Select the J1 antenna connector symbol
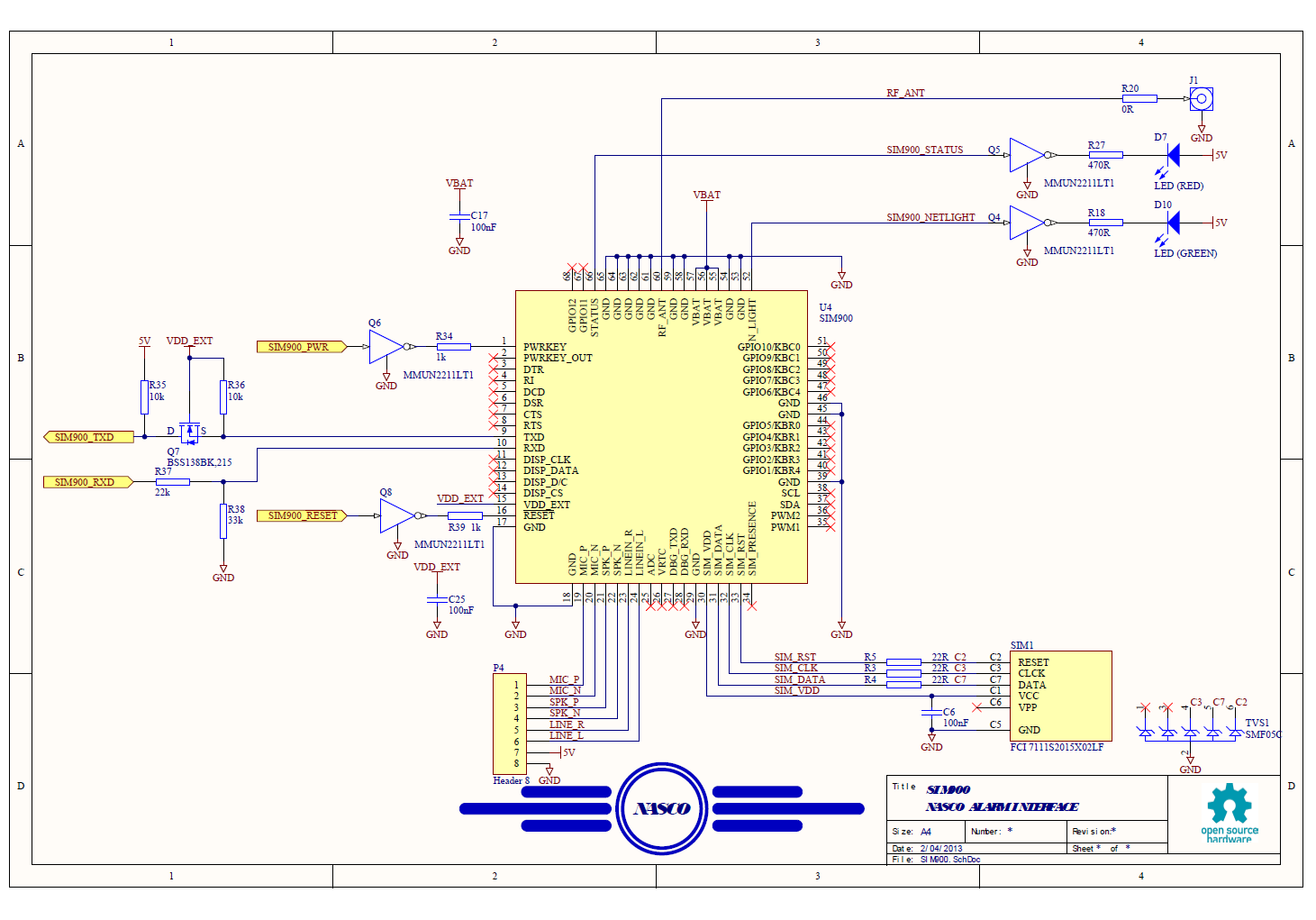 1201,99
